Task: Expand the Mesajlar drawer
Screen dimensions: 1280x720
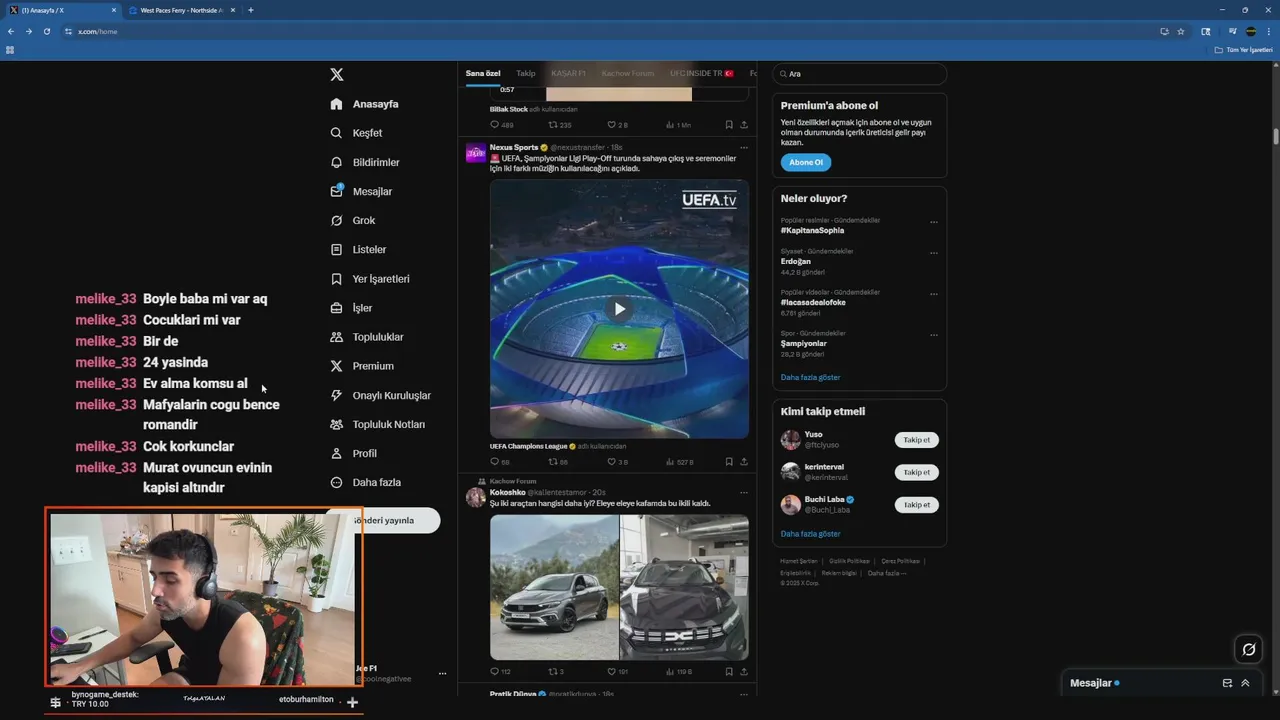Action: (x=1245, y=683)
